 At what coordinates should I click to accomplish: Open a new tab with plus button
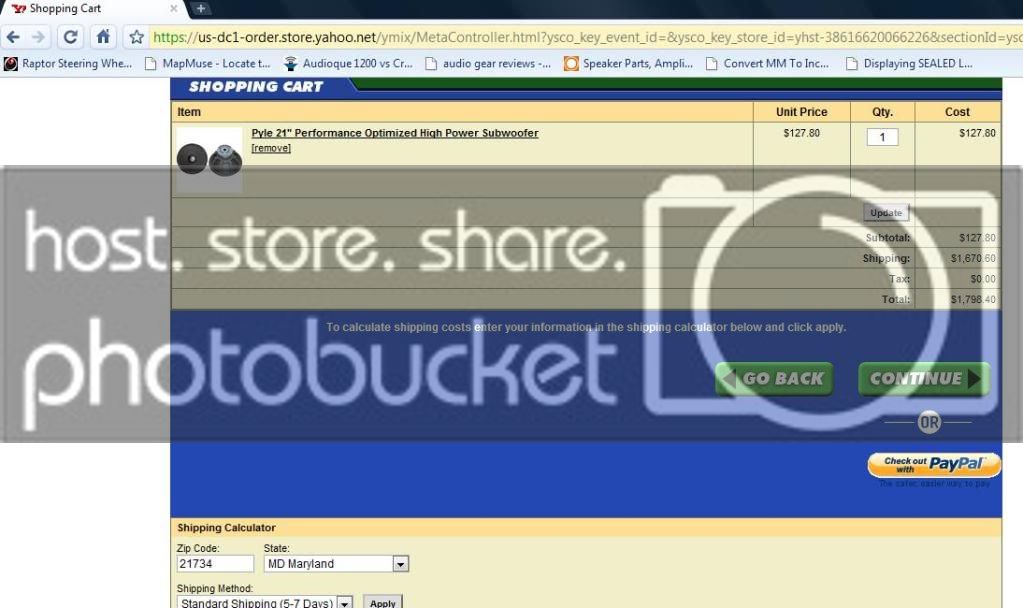pyautogui.click(x=201, y=8)
